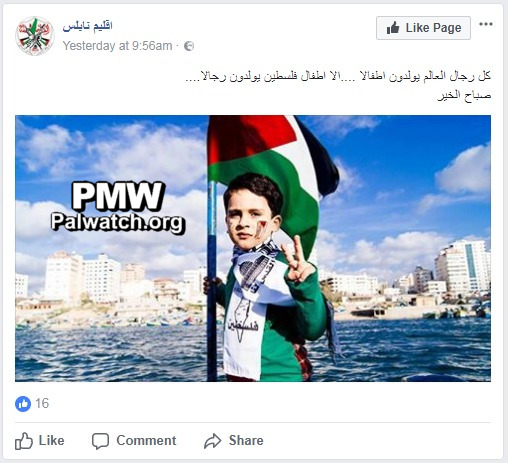
Task: Click the second line of Arabic caption
Action: 464,96
